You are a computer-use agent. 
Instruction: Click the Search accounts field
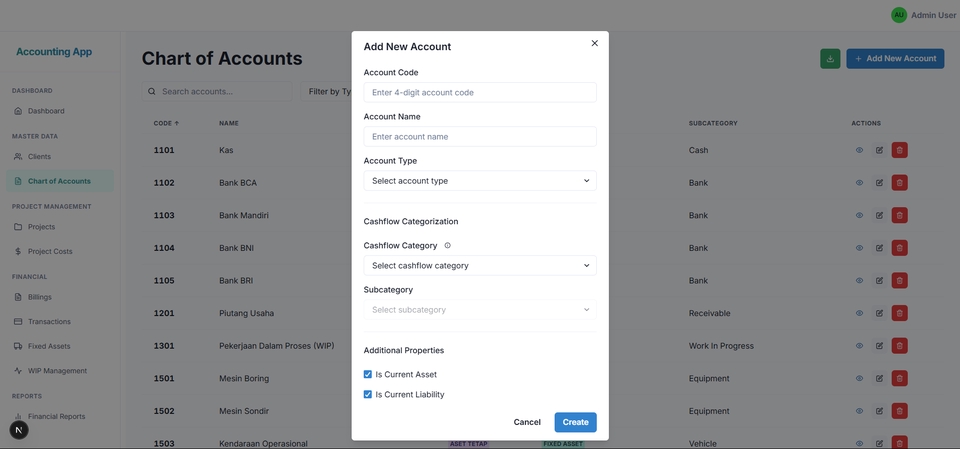(217, 92)
